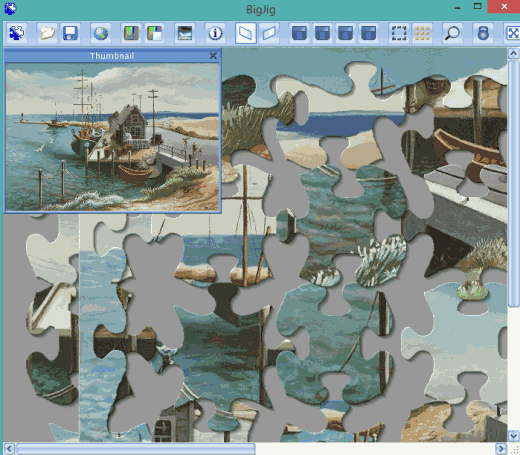Click the first blue tray box icon
This screenshot has height=455, width=520.
coord(299,33)
